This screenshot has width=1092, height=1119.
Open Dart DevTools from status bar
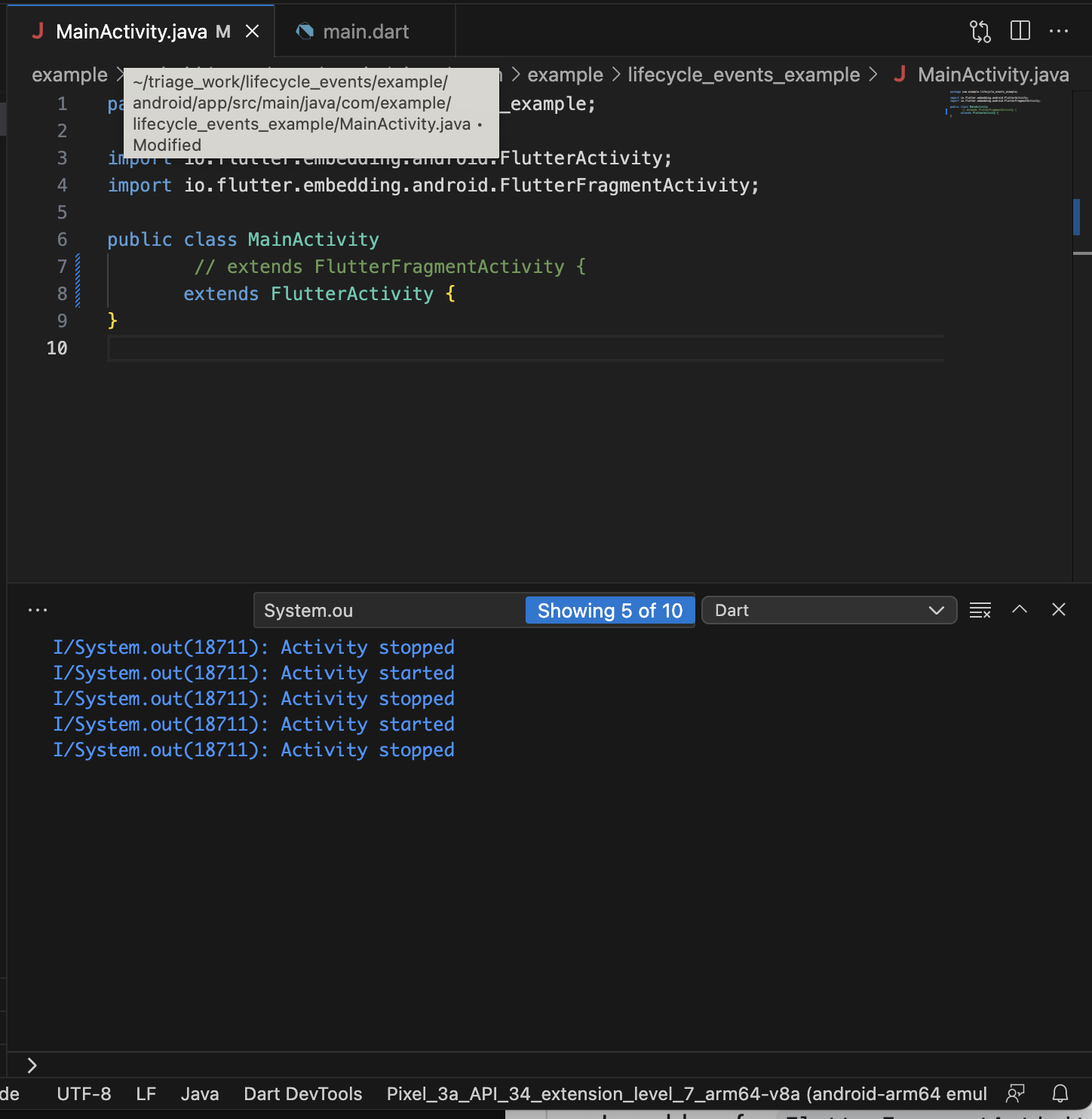[303, 1094]
